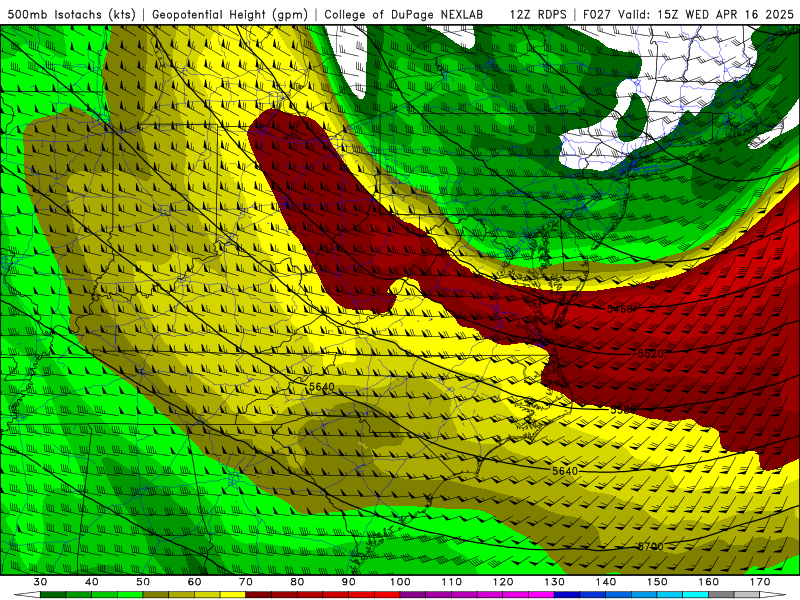Click the 5640 label just above the 5700 contour
This screenshot has width=800, height=600.
click(565, 471)
